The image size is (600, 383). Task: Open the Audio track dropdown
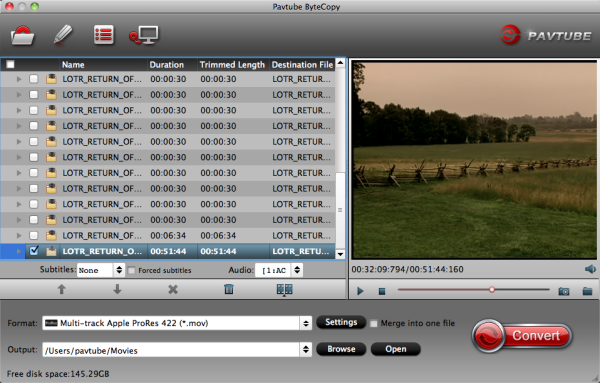[x=279, y=270]
